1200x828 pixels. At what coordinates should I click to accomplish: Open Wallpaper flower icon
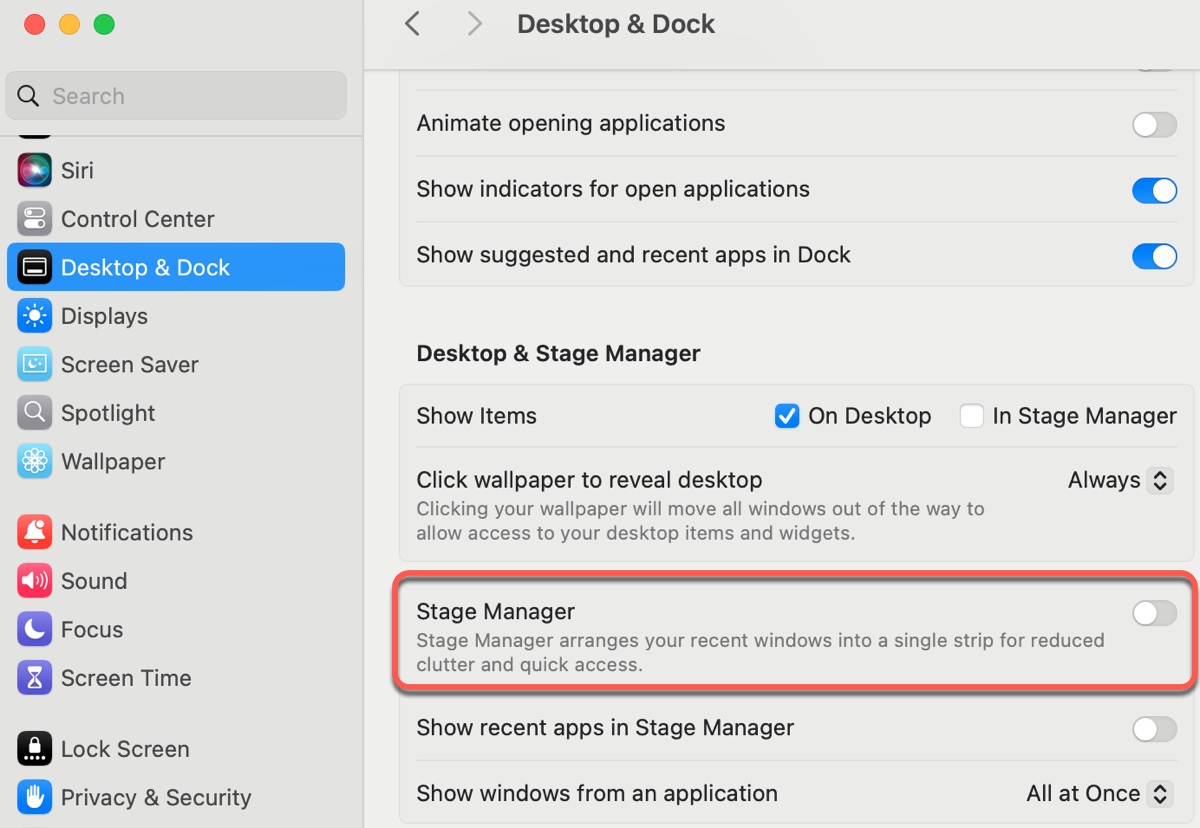tap(34, 462)
